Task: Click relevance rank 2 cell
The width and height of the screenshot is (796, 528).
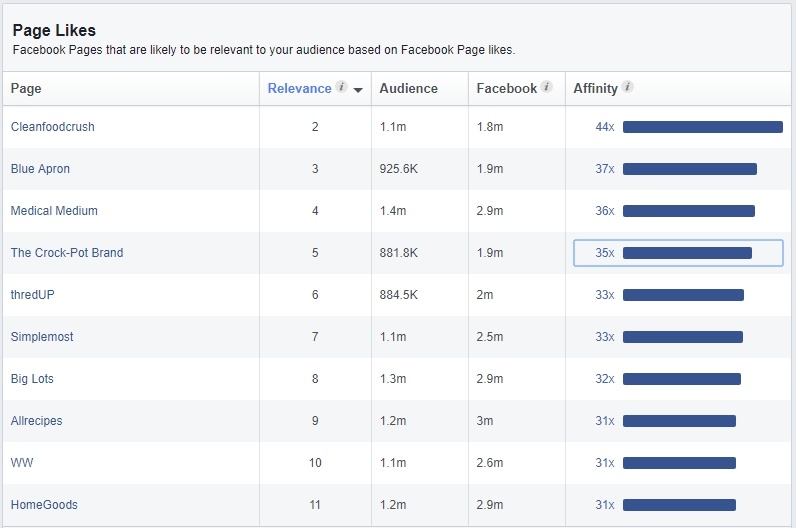Action: click(x=315, y=126)
